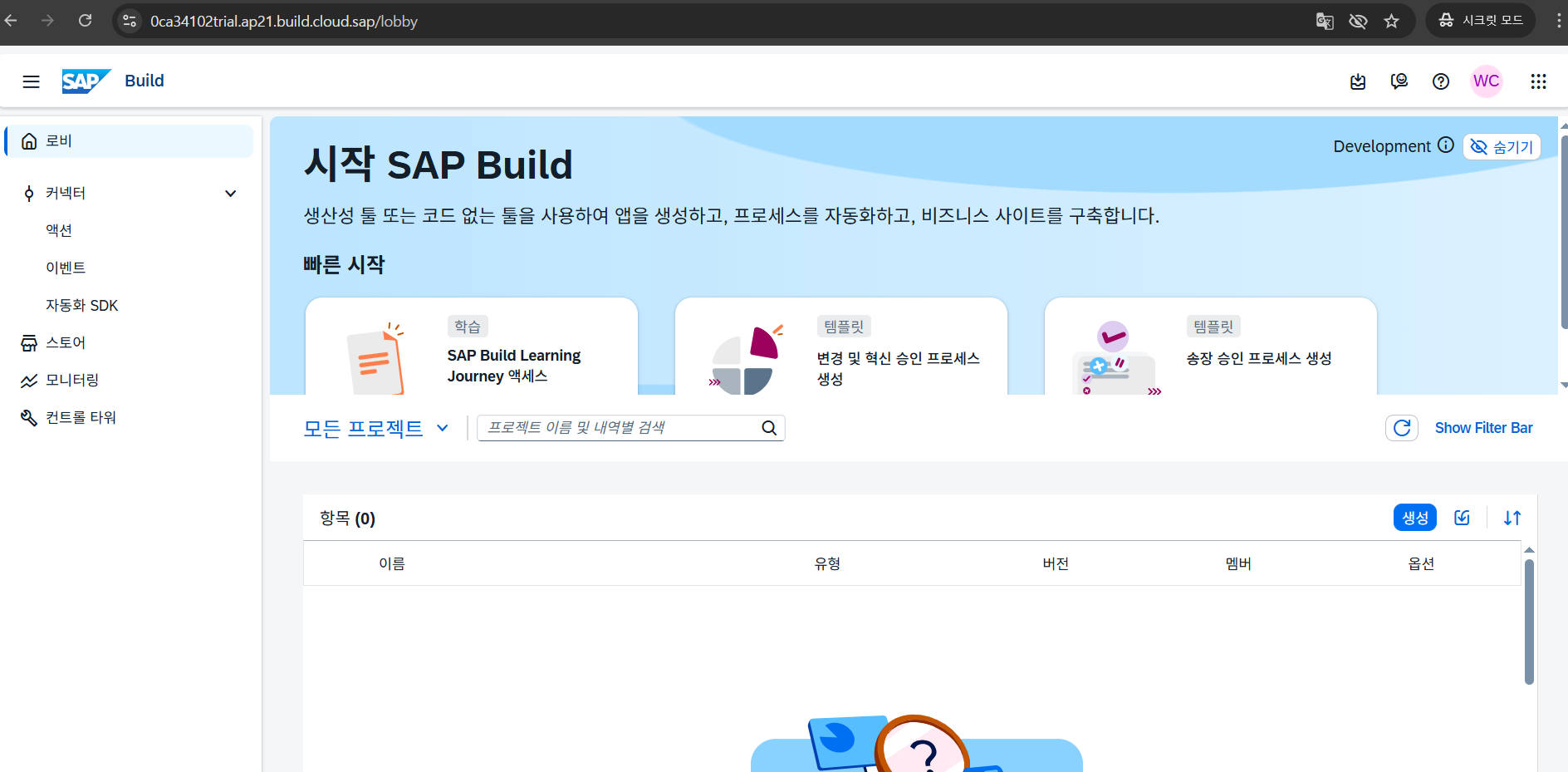Click the import project icon
This screenshot has height=772, width=1568.
pyautogui.click(x=1463, y=518)
